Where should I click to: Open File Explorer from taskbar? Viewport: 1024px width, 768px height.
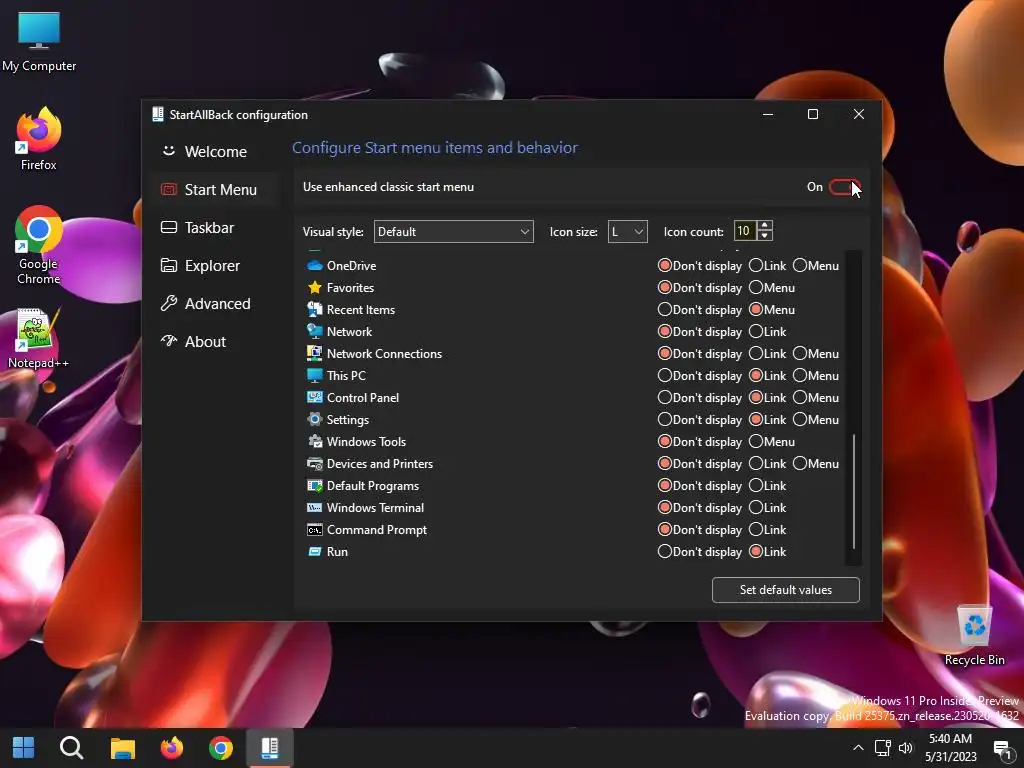pos(122,748)
